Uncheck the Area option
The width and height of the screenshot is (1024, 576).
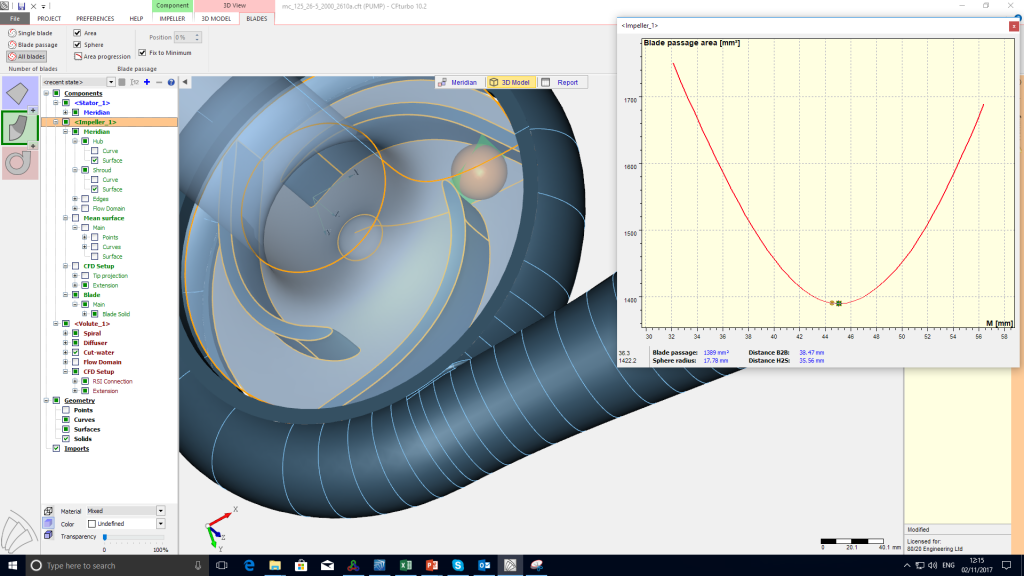[x=77, y=33]
